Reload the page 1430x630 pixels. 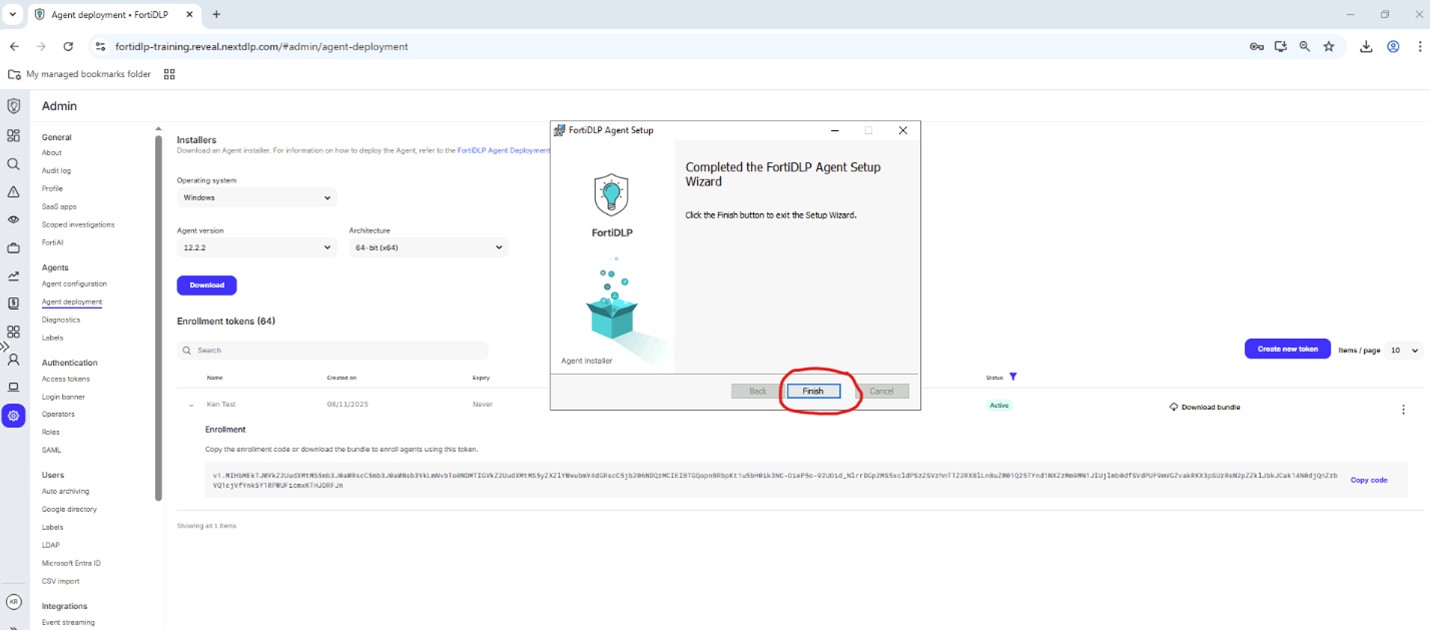(68, 46)
